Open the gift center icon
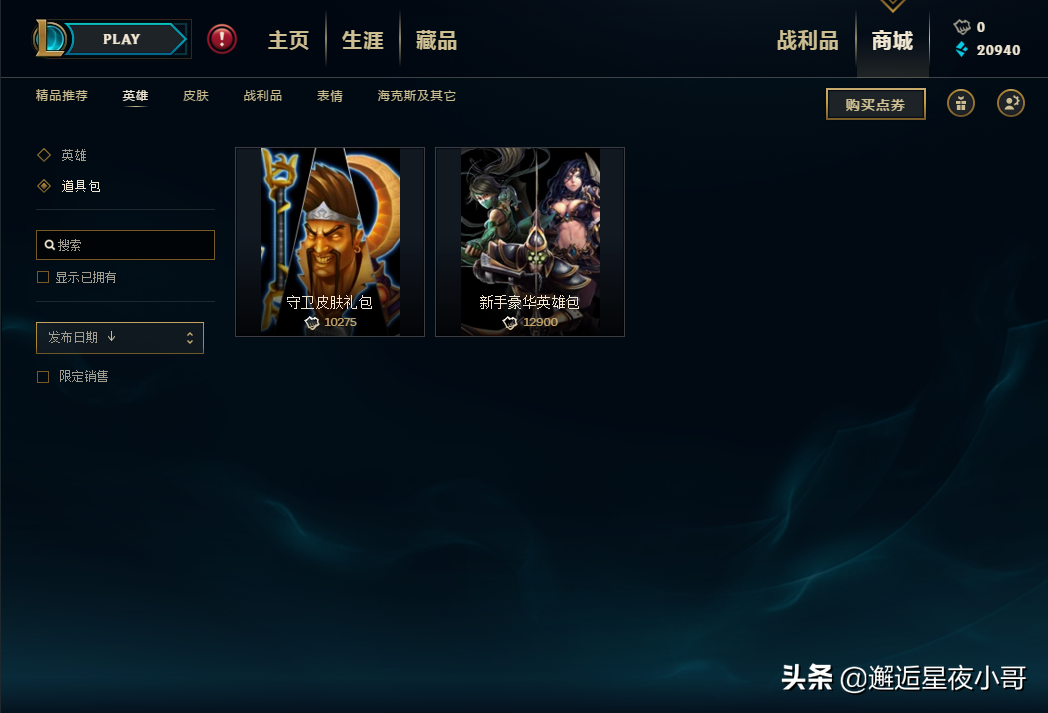 click(960, 104)
